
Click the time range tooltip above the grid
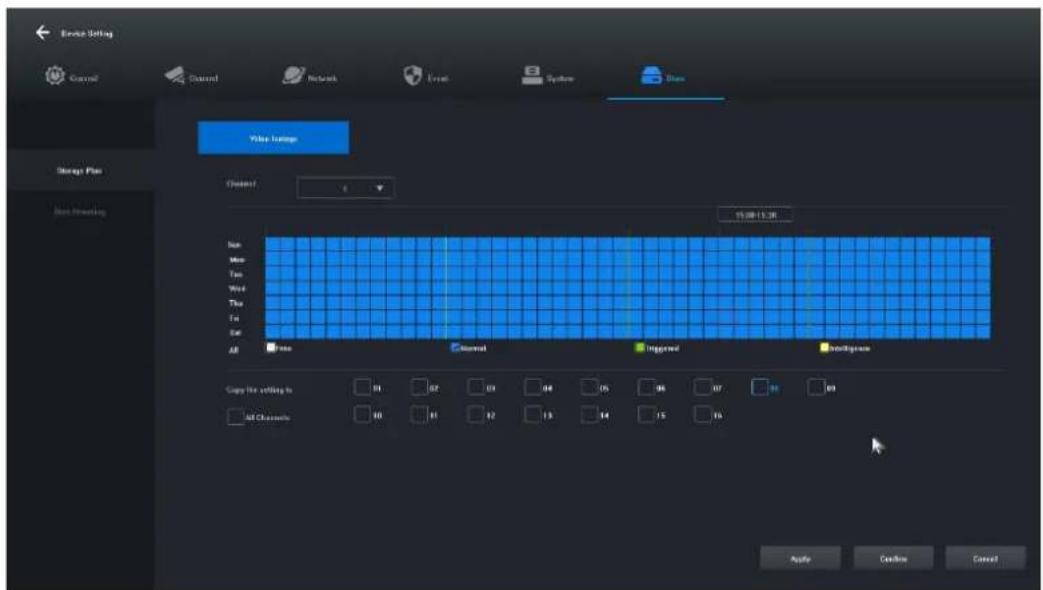[x=755, y=215]
